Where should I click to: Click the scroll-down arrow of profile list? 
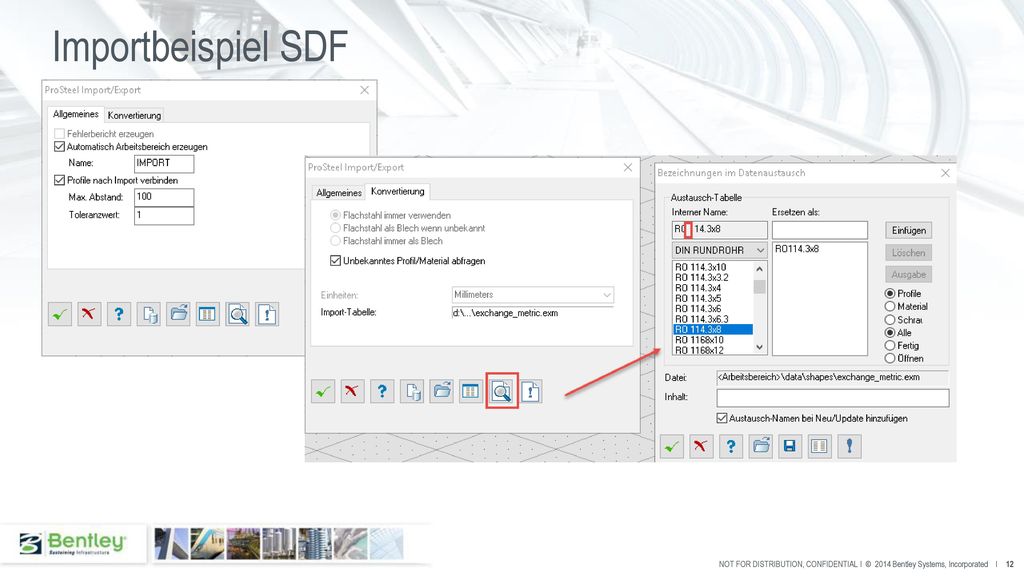click(x=760, y=348)
